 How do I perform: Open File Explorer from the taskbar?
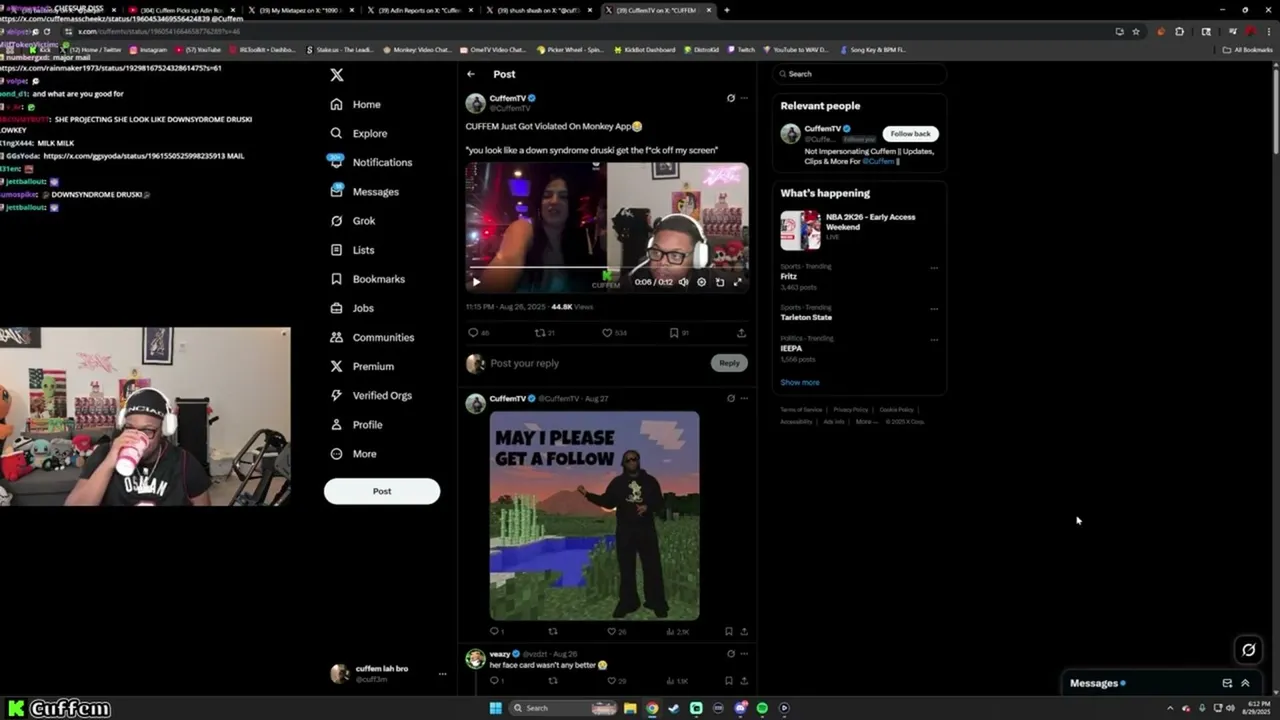click(x=630, y=708)
